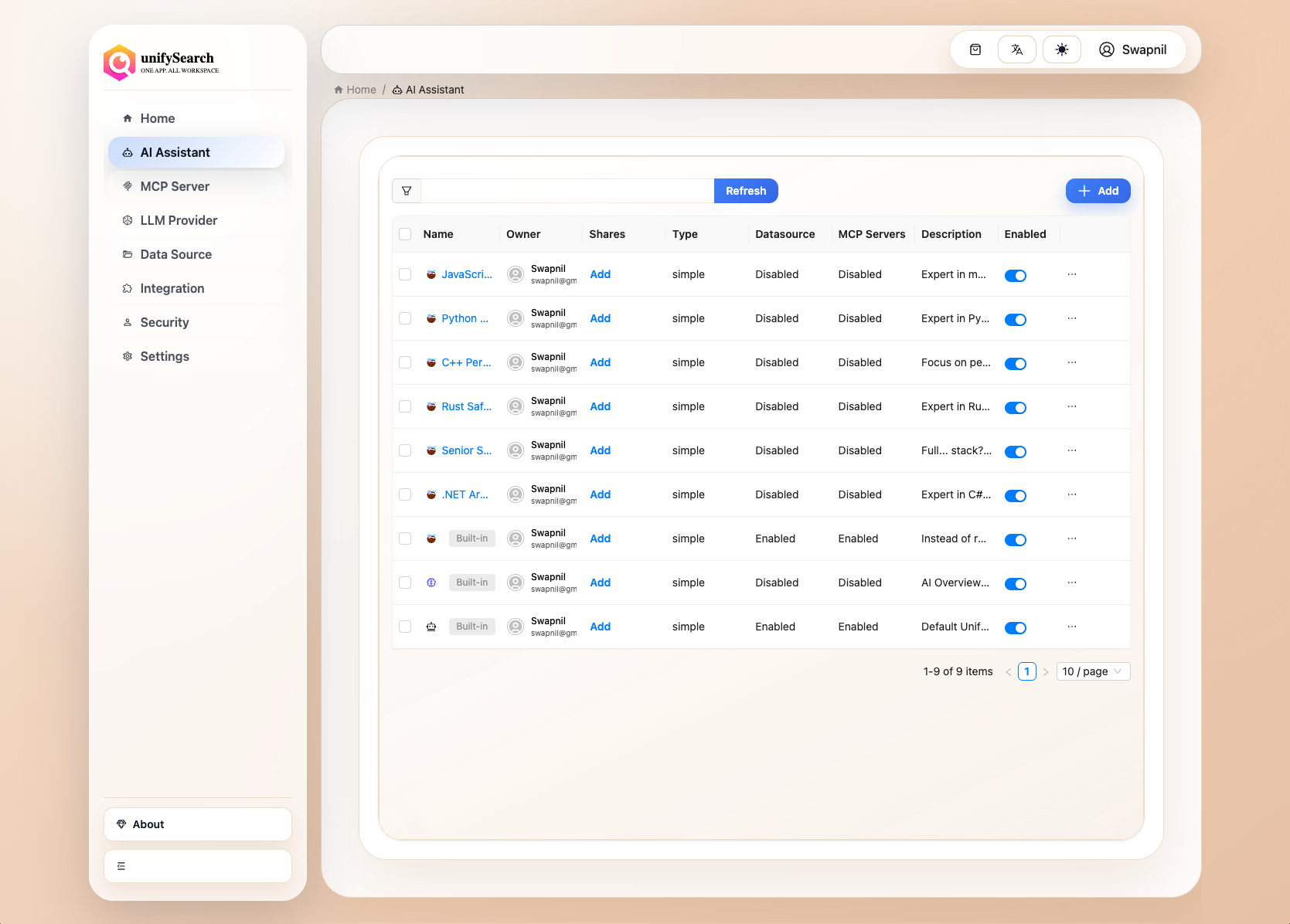The image size is (1290, 924).
Task: Select the robot icon on the last assistant row
Action: pyautogui.click(x=431, y=627)
